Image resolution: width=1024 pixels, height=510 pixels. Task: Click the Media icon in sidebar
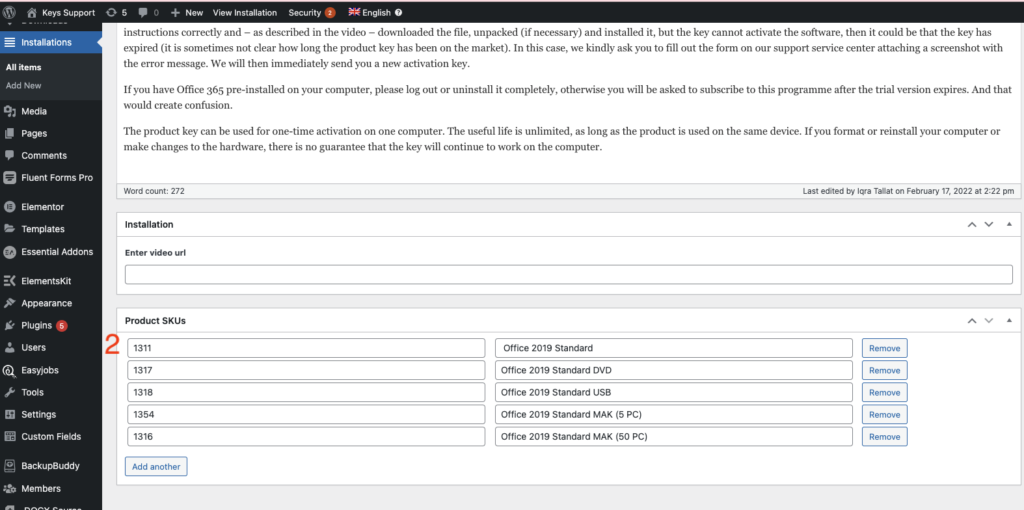click(10, 111)
